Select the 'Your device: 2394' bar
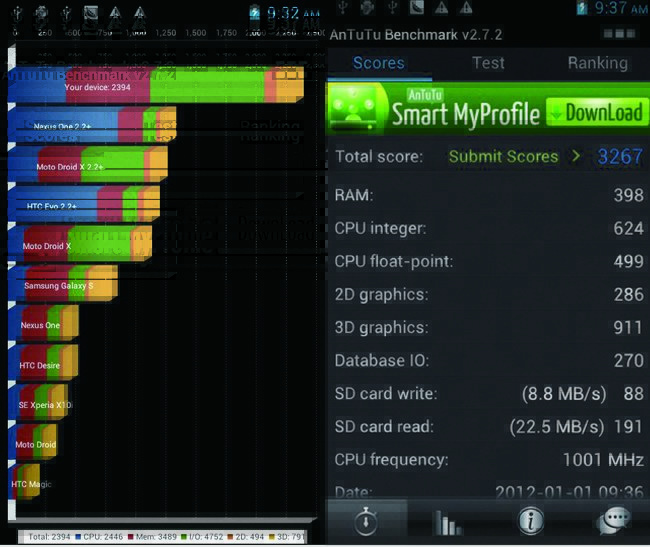Screen dimensions: 650x547 pyautogui.click(x=155, y=87)
